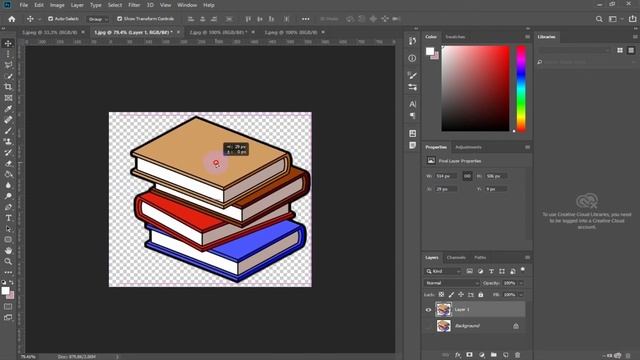
Task: Select the Frame tool
Action: (x=8, y=98)
